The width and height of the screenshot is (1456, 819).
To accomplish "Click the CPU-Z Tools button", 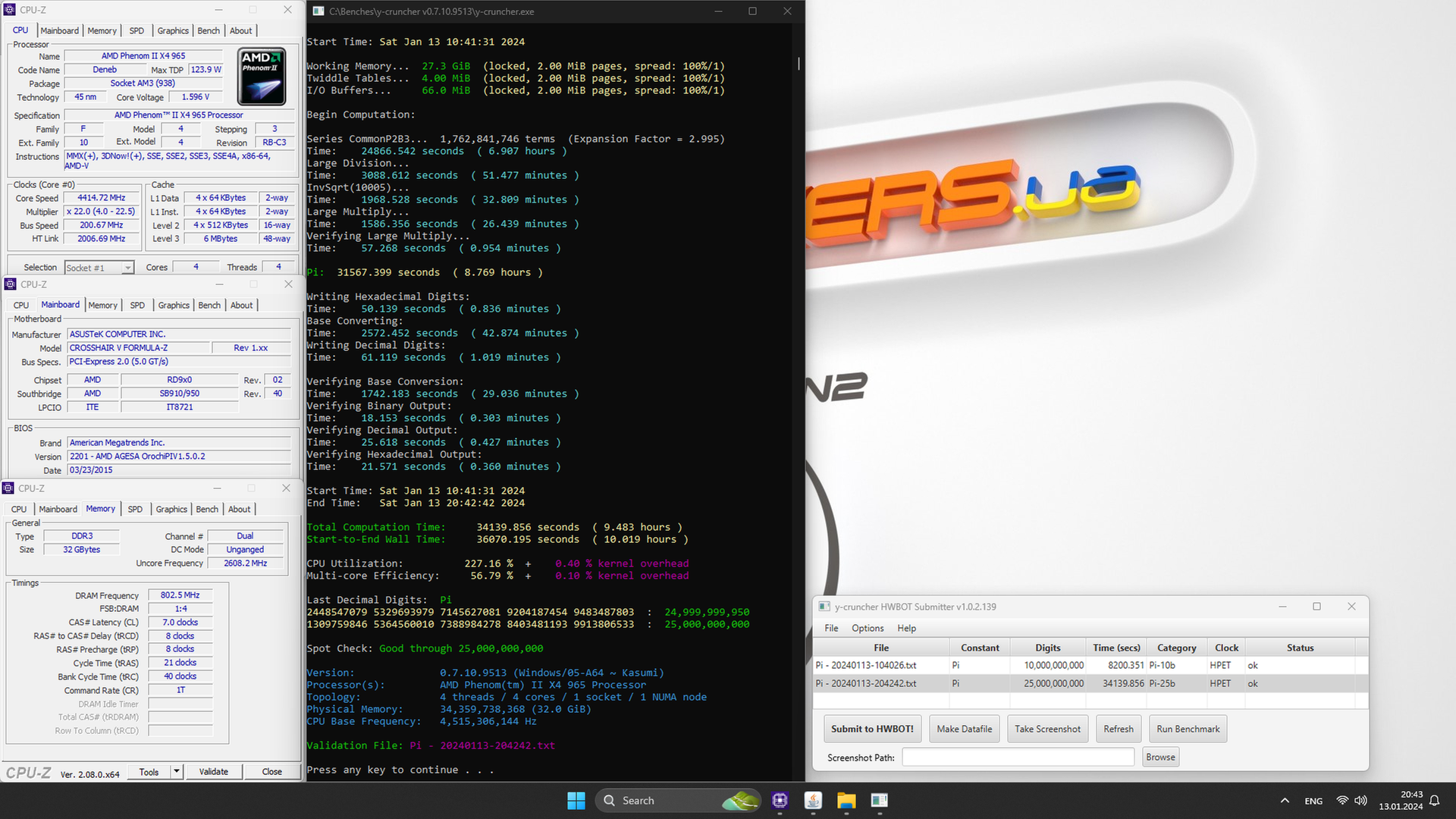I will tap(149, 771).
